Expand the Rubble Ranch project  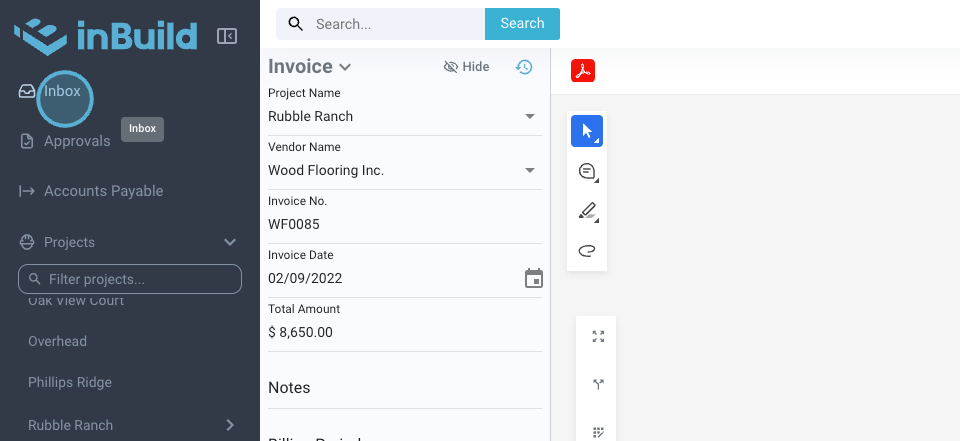[x=230, y=425]
